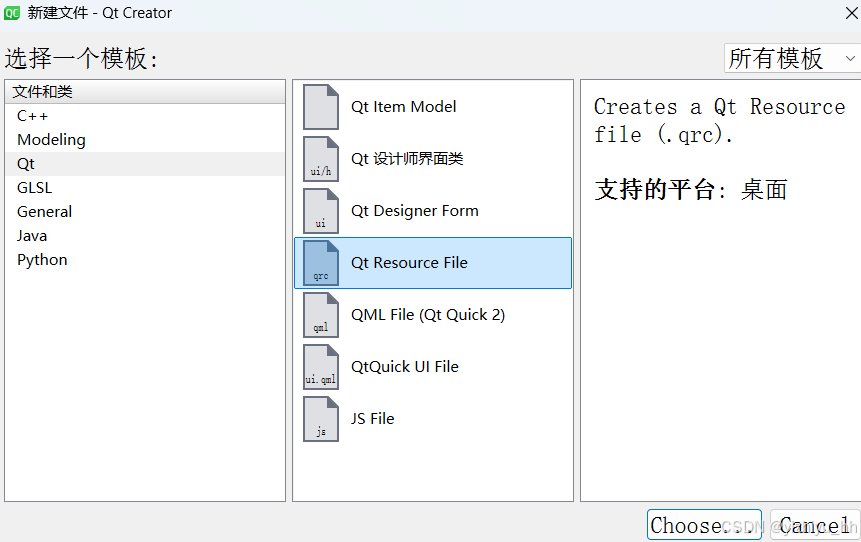Click the qrc icon for Qt Resource File
The height and width of the screenshot is (542, 861).
tap(321, 263)
